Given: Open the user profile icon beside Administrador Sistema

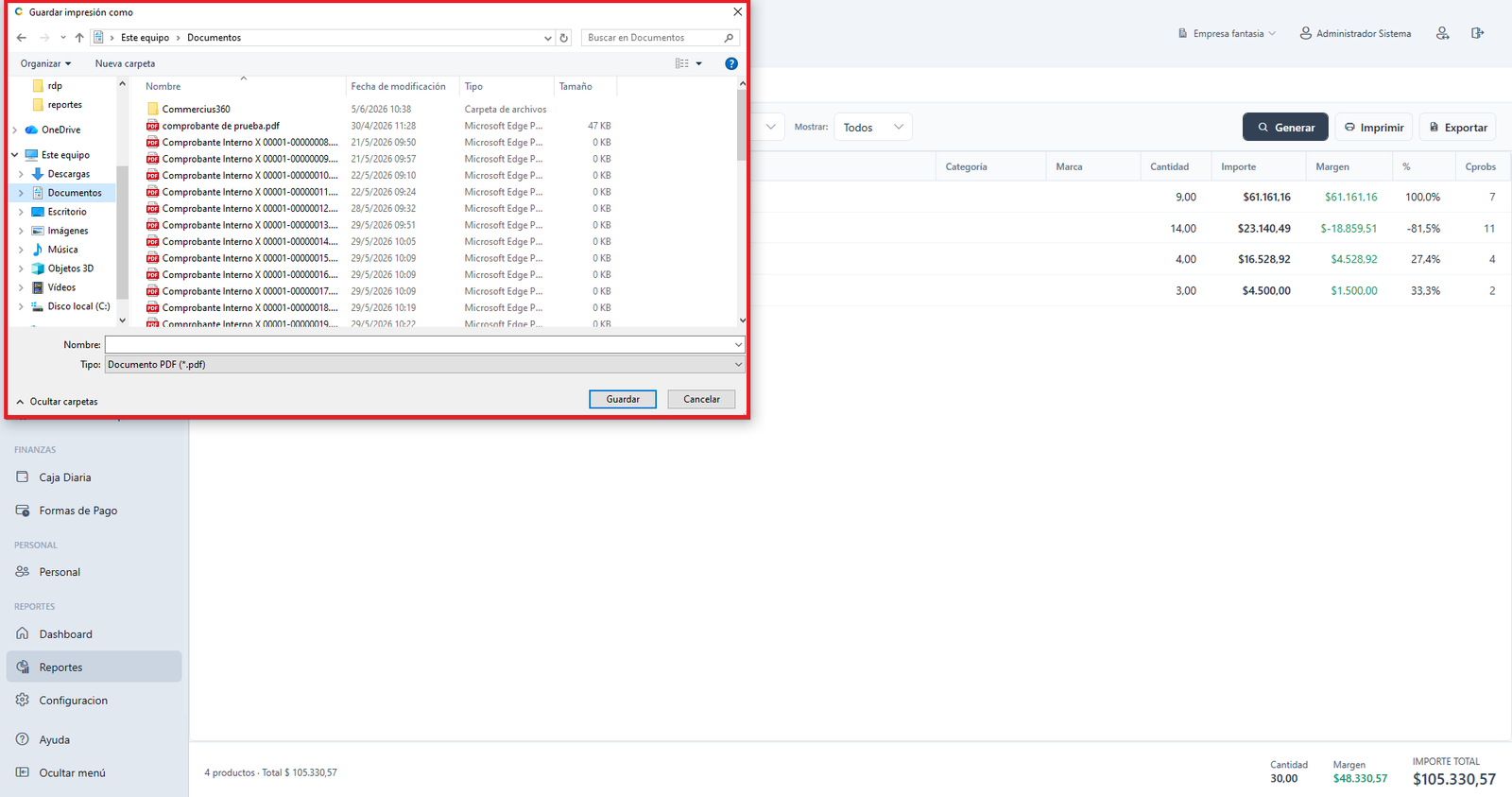Looking at the screenshot, I should click(1442, 33).
